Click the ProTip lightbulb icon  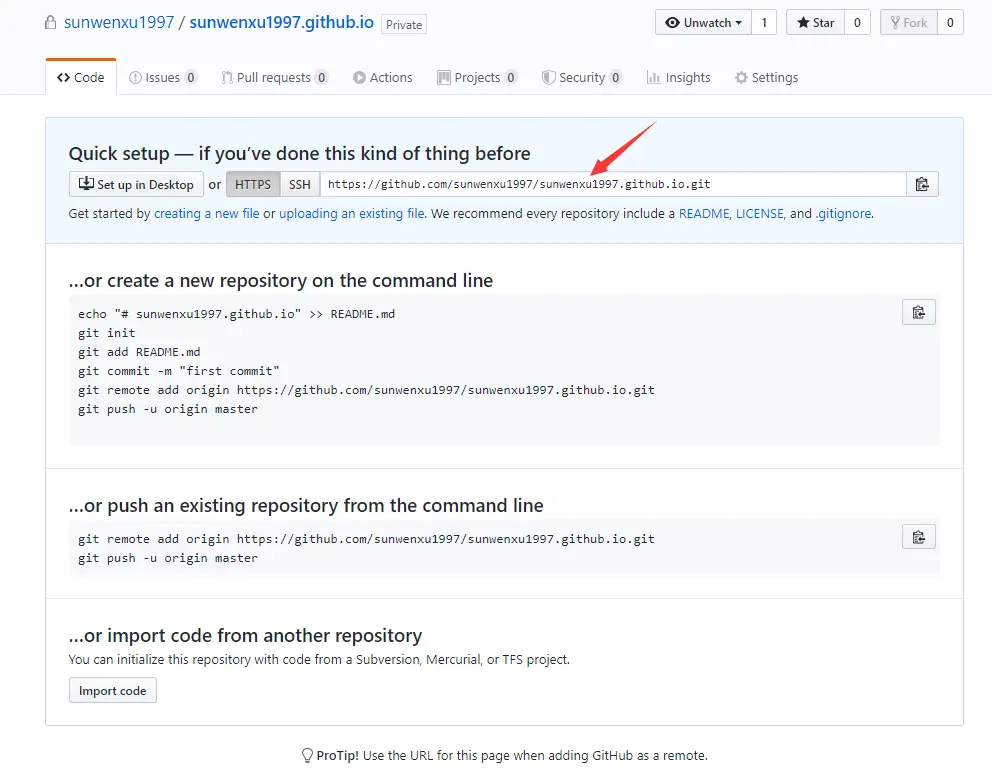click(x=307, y=755)
